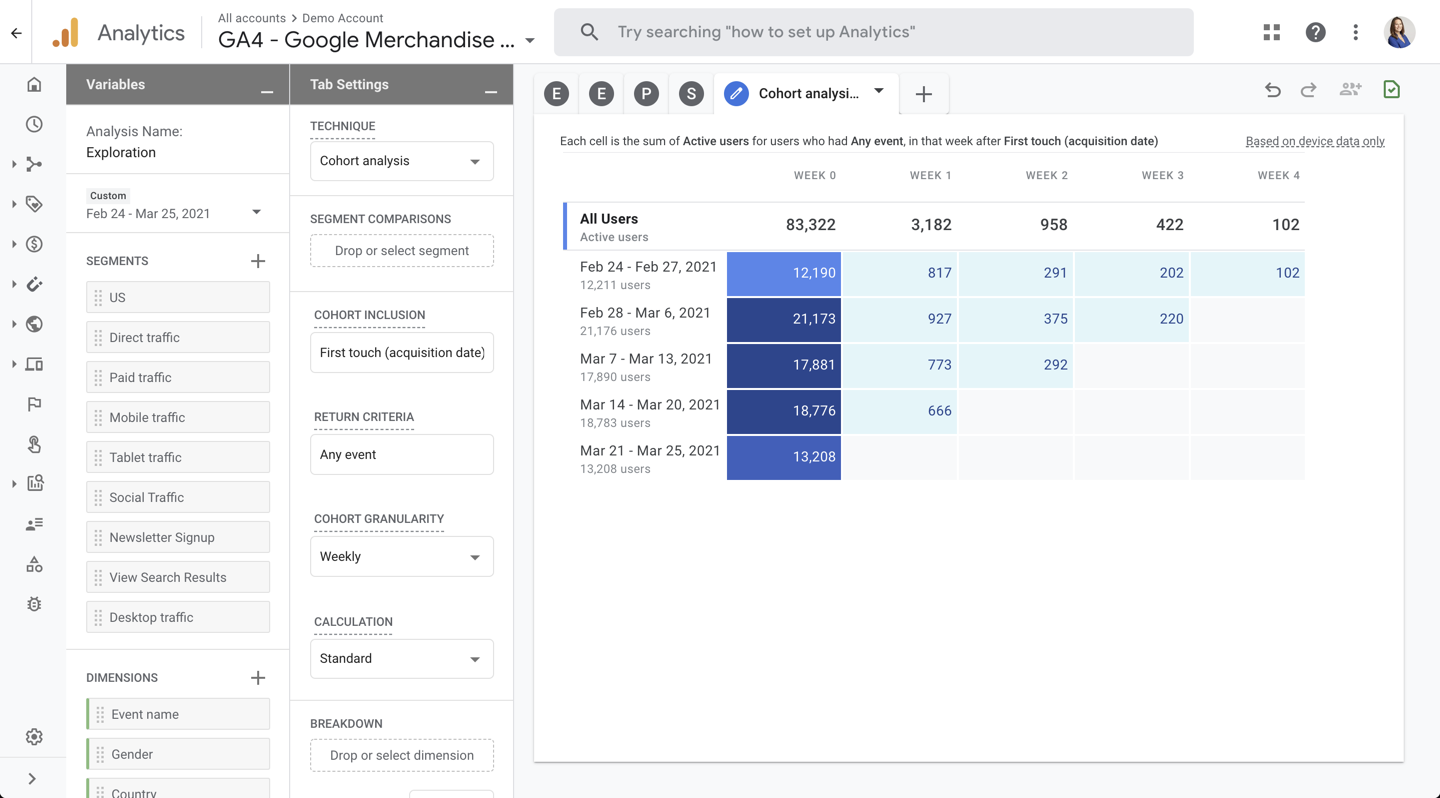The width and height of the screenshot is (1440, 798).
Task: Click the undo arrow icon
Action: pyautogui.click(x=1272, y=90)
